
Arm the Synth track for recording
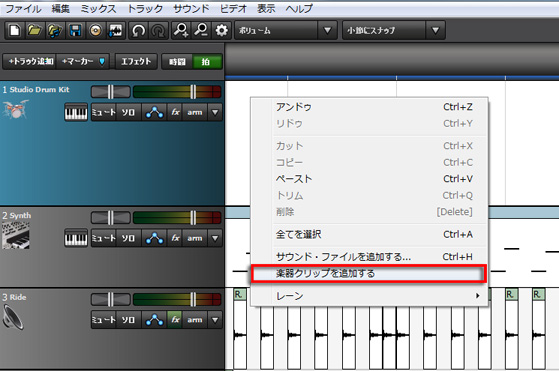pos(195,238)
